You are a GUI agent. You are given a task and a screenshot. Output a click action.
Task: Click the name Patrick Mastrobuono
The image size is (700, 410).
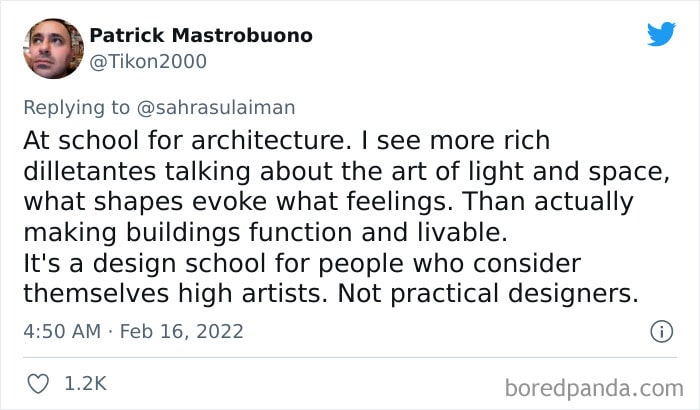[x=201, y=35]
